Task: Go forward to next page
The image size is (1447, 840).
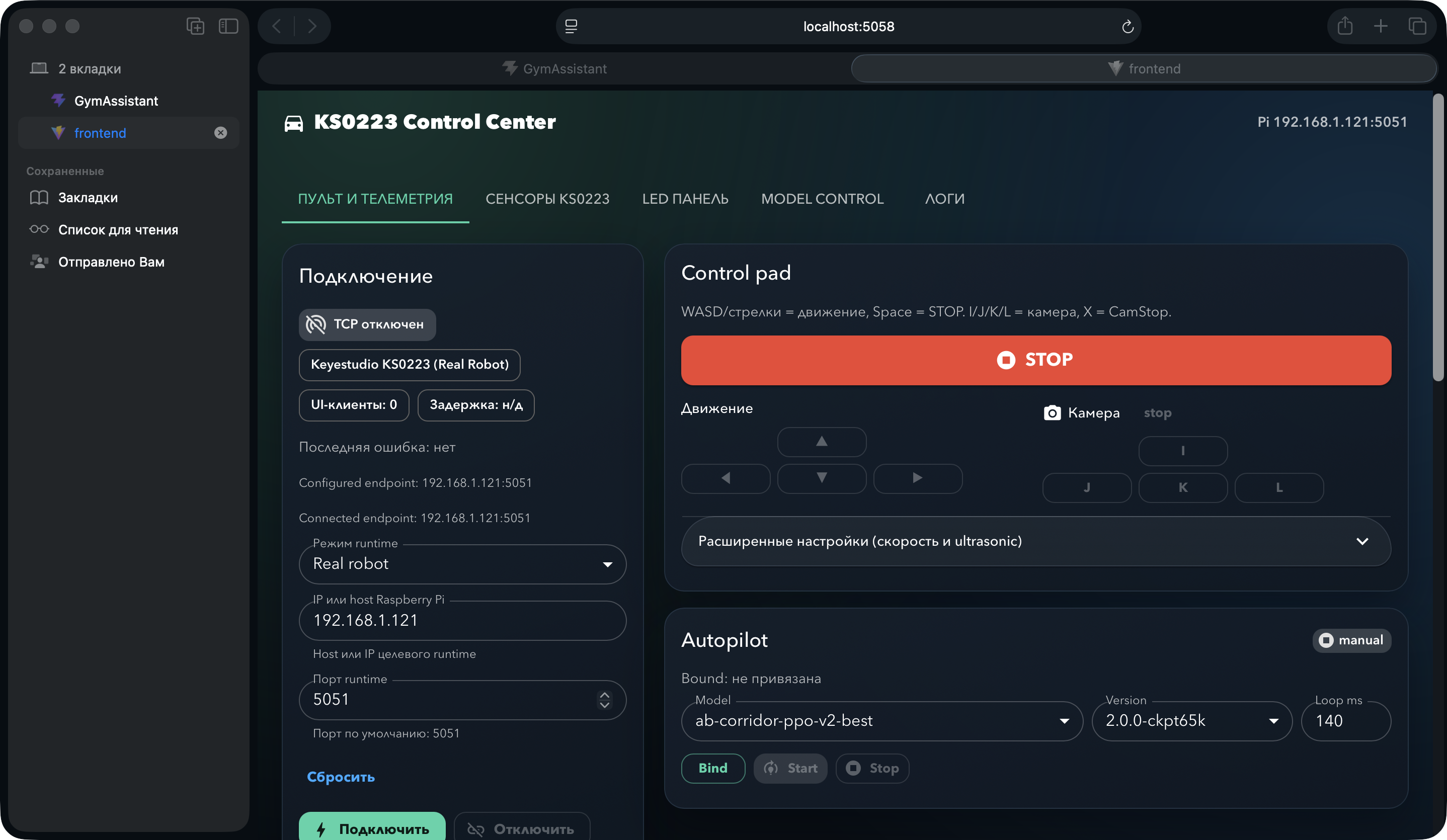Action: (x=312, y=26)
